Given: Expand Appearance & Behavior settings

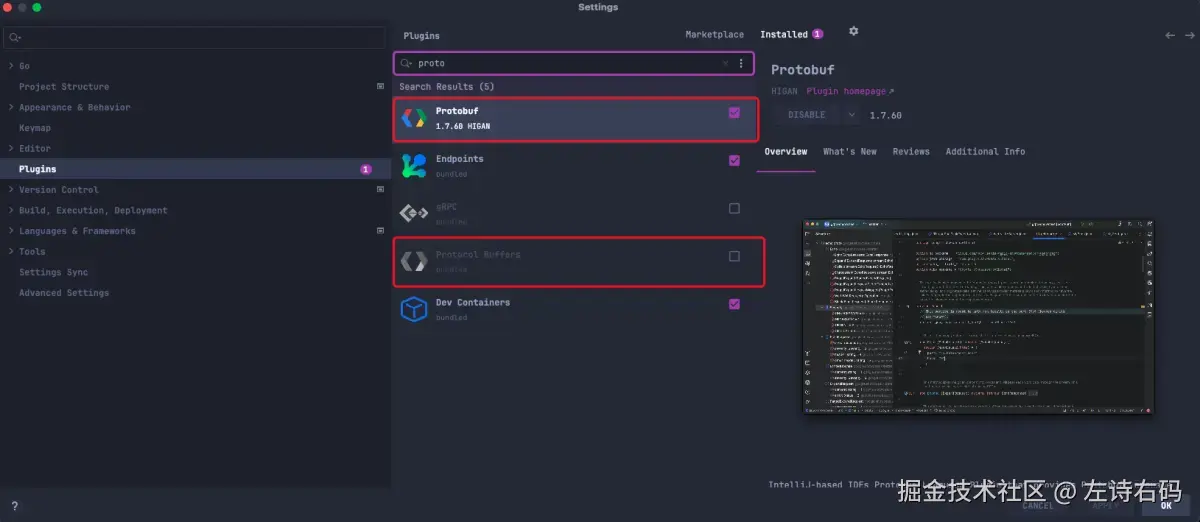Looking at the screenshot, I should click(x=11, y=107).
